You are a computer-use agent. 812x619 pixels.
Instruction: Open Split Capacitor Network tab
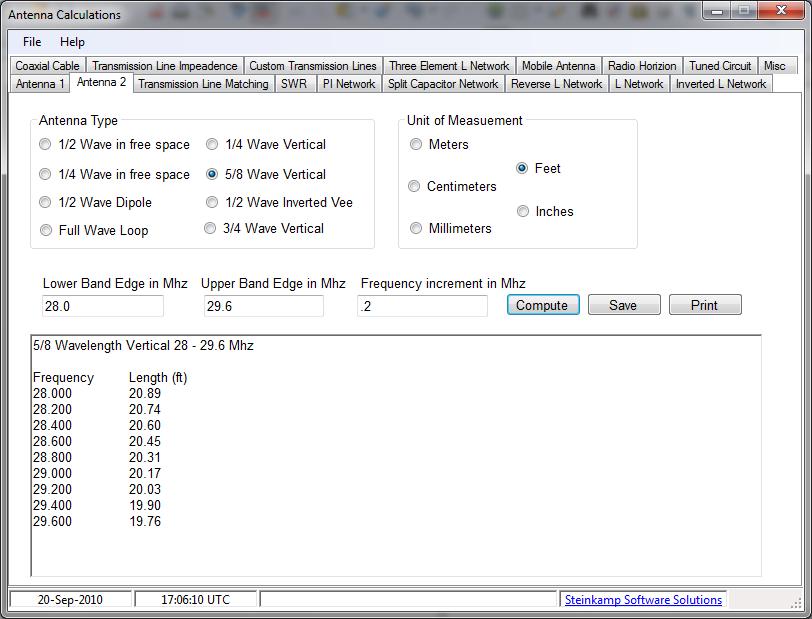[x=443, y=84]
